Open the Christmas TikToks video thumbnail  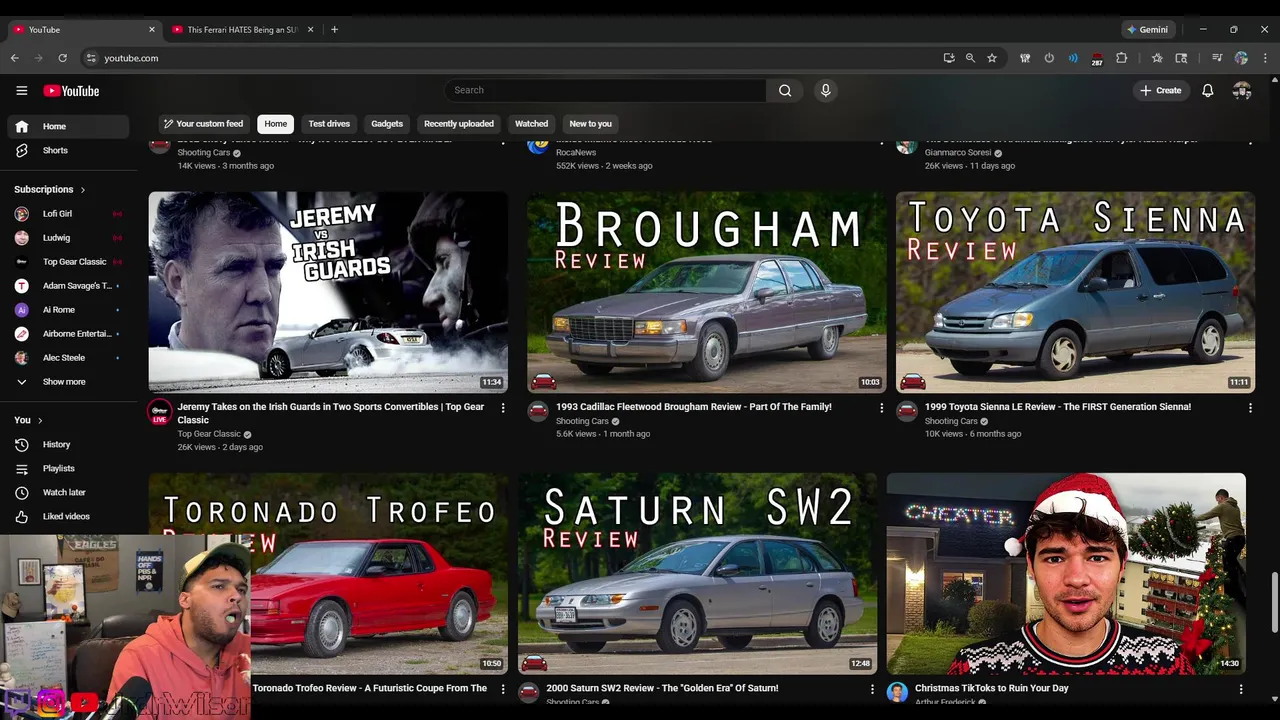1066,574
